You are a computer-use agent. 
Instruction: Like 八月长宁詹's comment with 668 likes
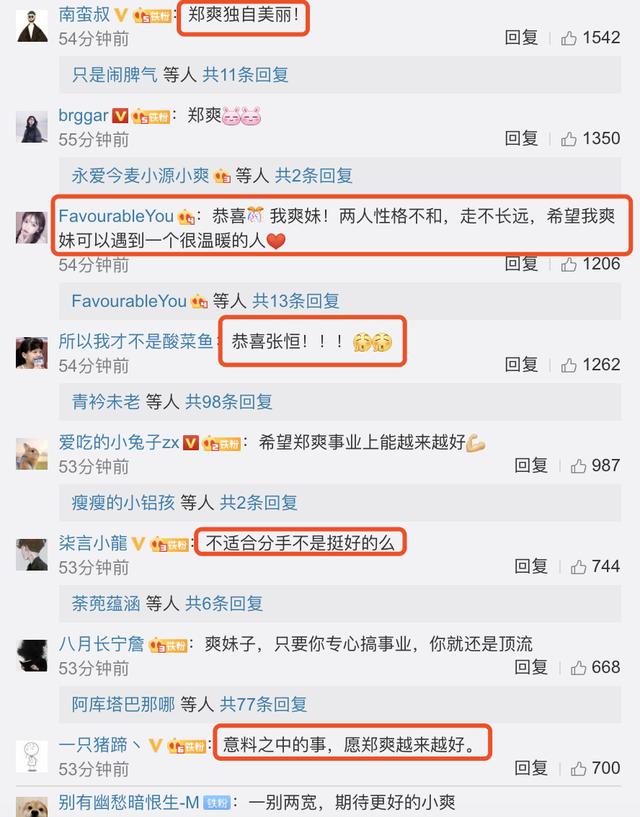coord(579,667)
